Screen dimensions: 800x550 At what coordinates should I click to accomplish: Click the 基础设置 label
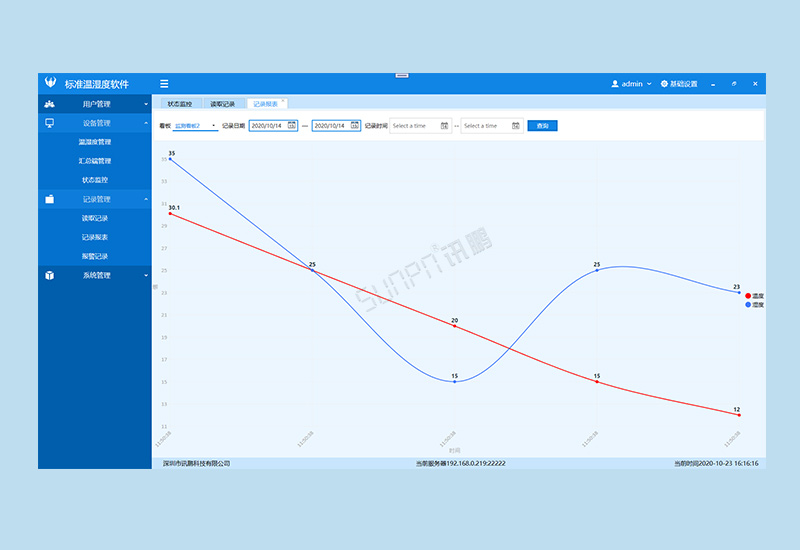[x=684, y=84]
